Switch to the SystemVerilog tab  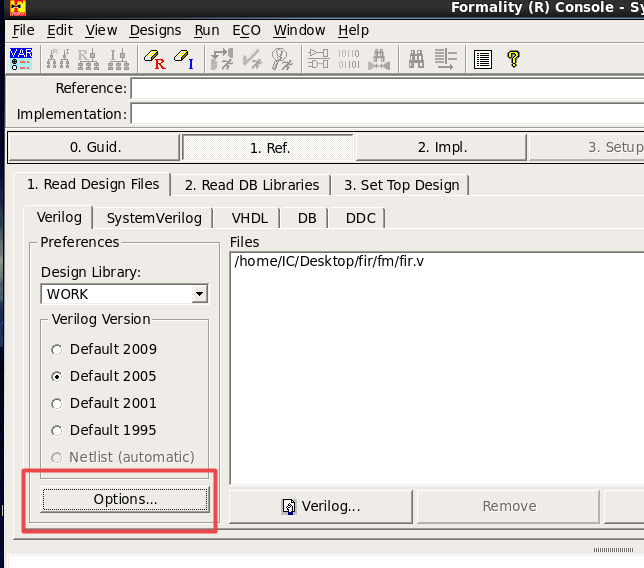154,218
